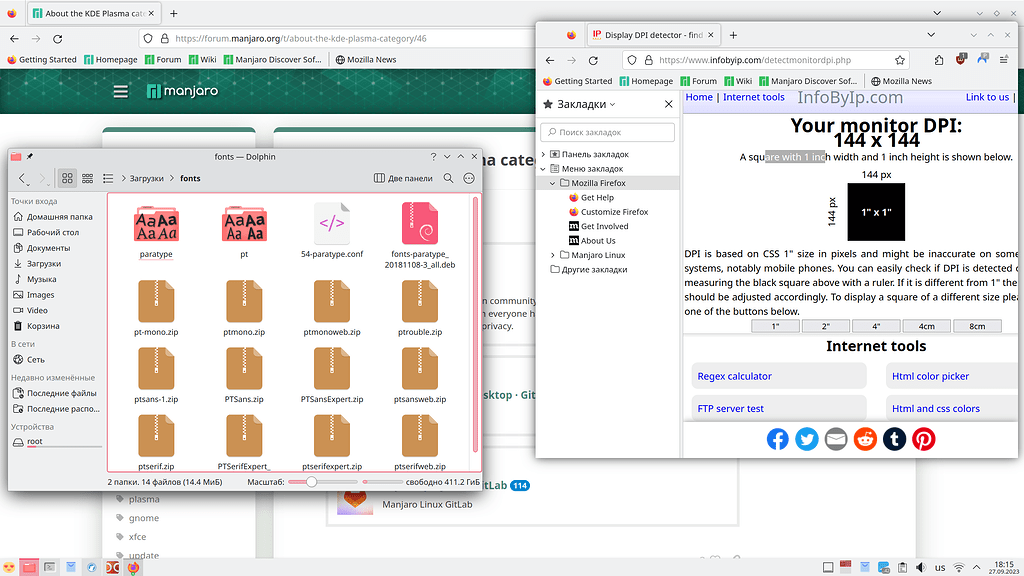The height and width of the screenshot is (576, 1024).
Task: Open the 'Regex calculator' link
Action: point(734,376)
